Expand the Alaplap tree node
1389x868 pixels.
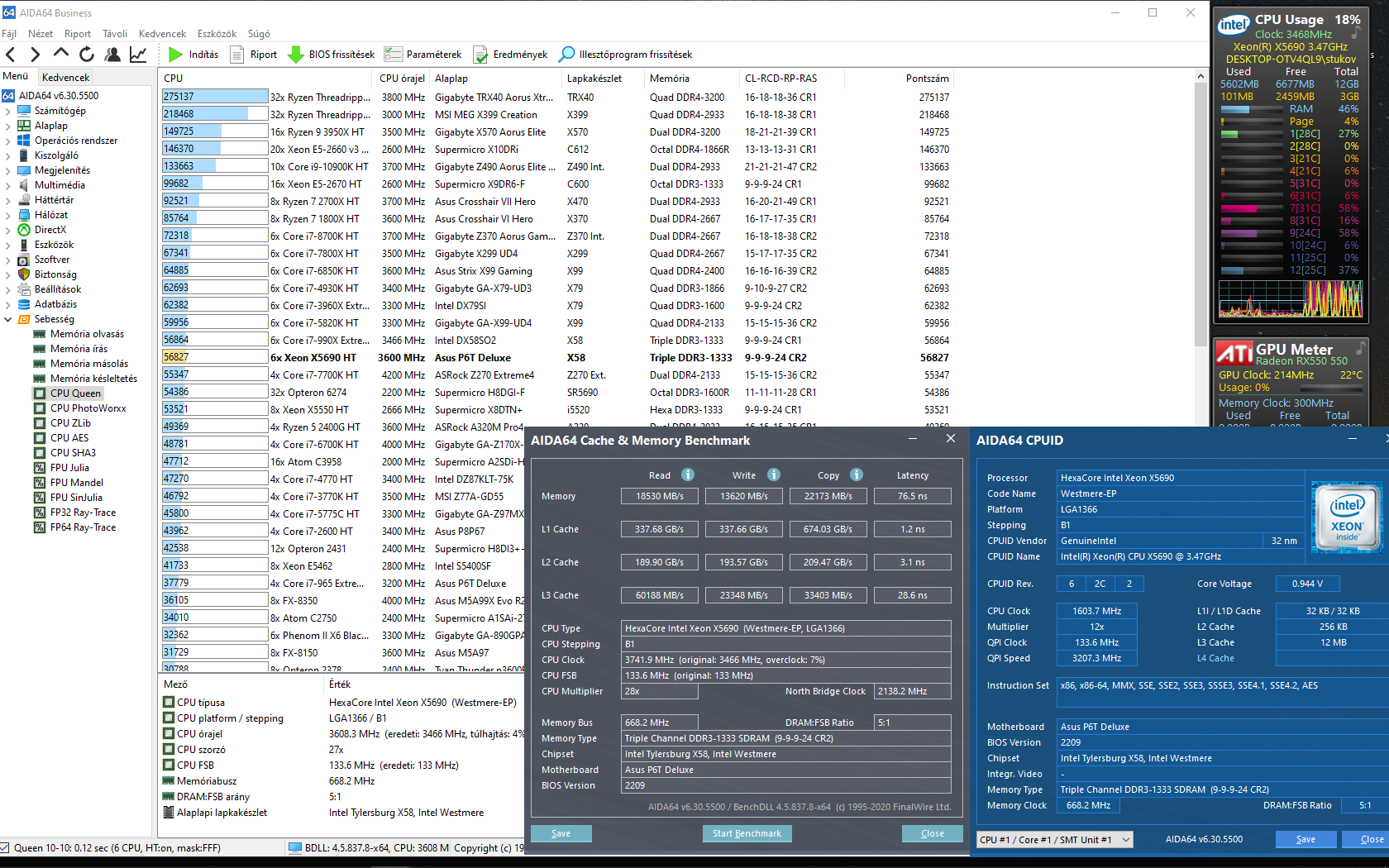pyautogui.click(x=8, y=126)
